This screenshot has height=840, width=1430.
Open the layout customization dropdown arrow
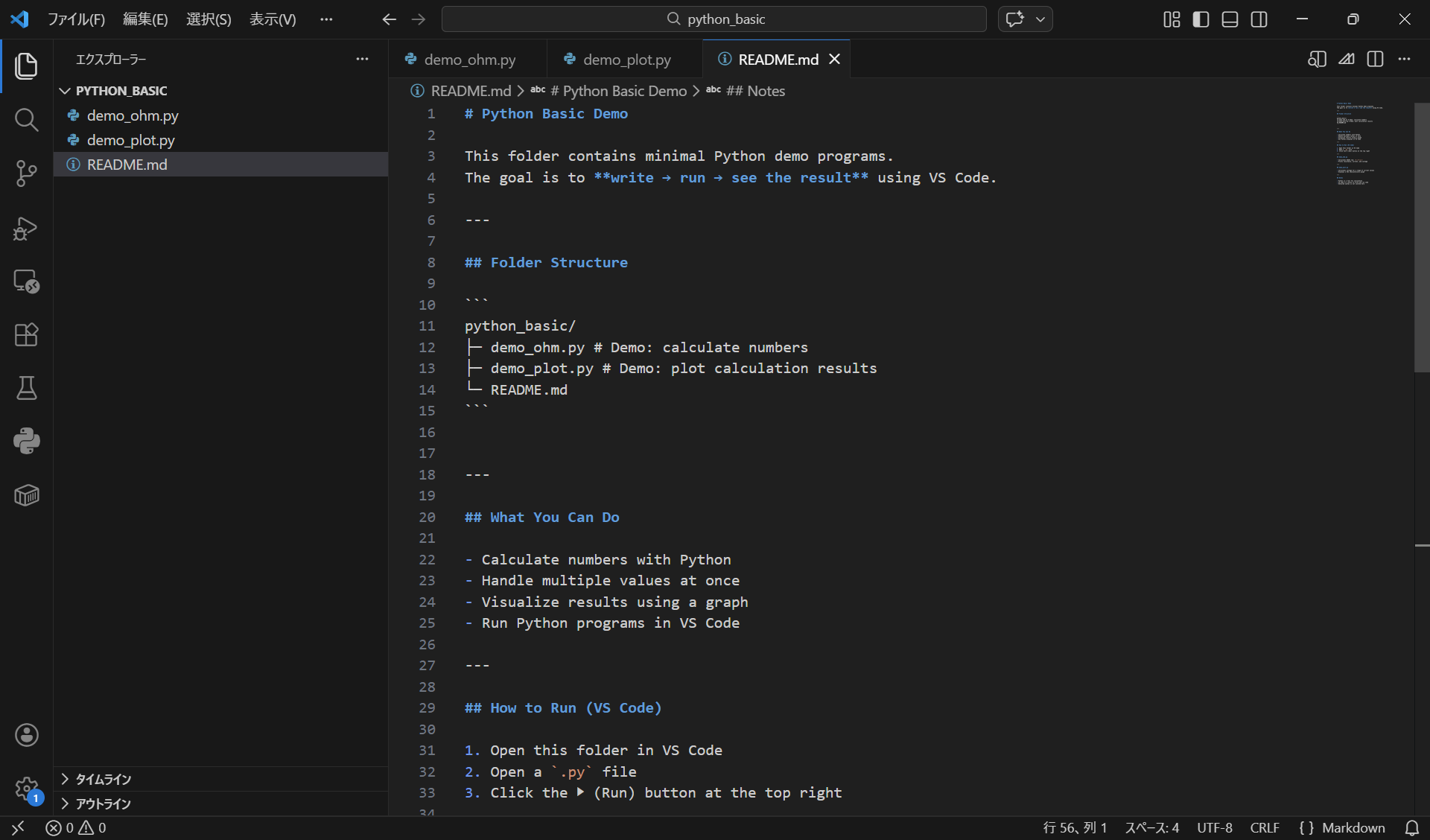click(1041, 19)
